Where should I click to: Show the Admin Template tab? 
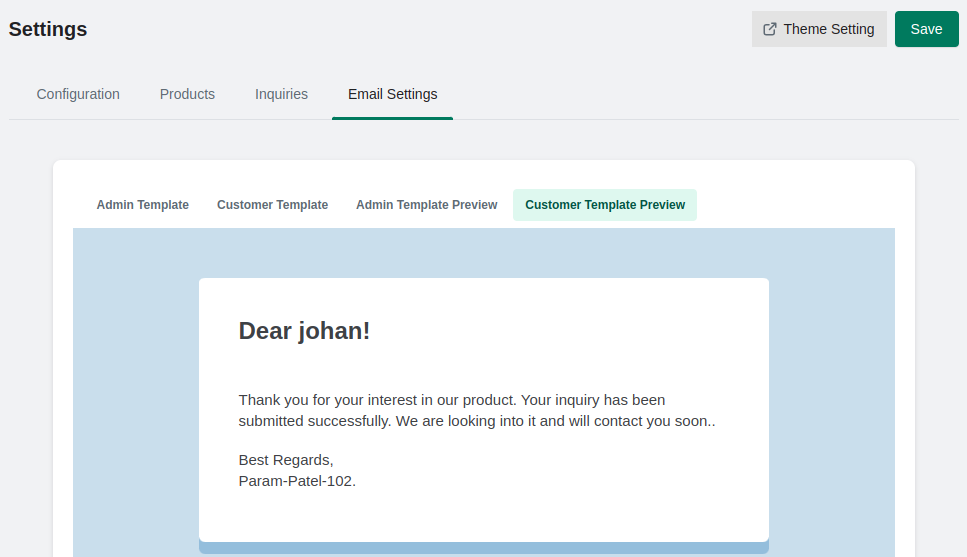(x=142, y=205)
